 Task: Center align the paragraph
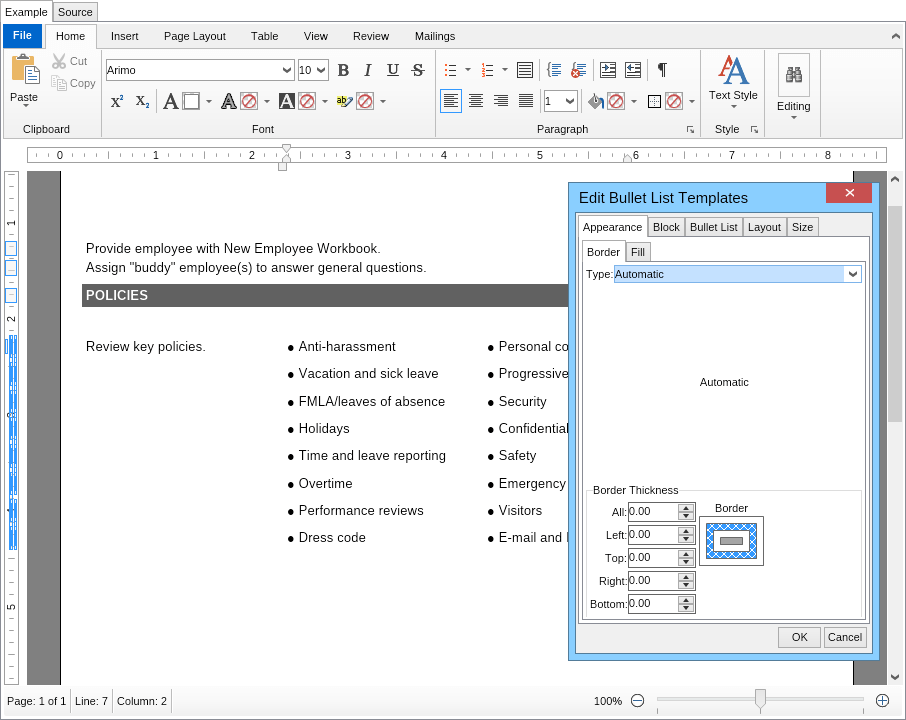(476, 101)
